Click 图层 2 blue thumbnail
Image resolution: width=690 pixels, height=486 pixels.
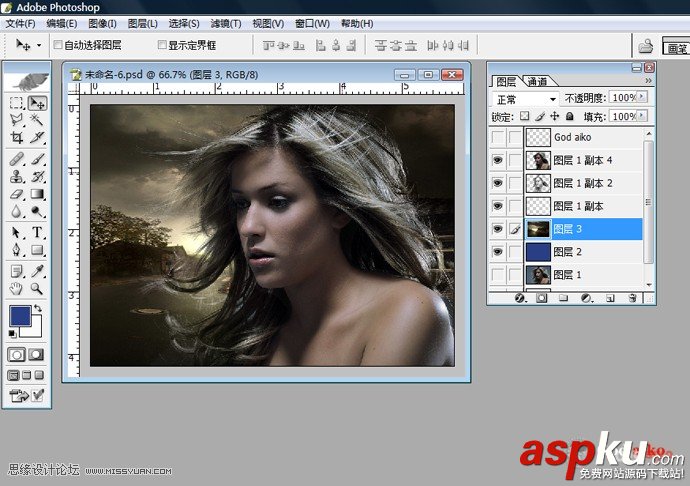(538, 252)
